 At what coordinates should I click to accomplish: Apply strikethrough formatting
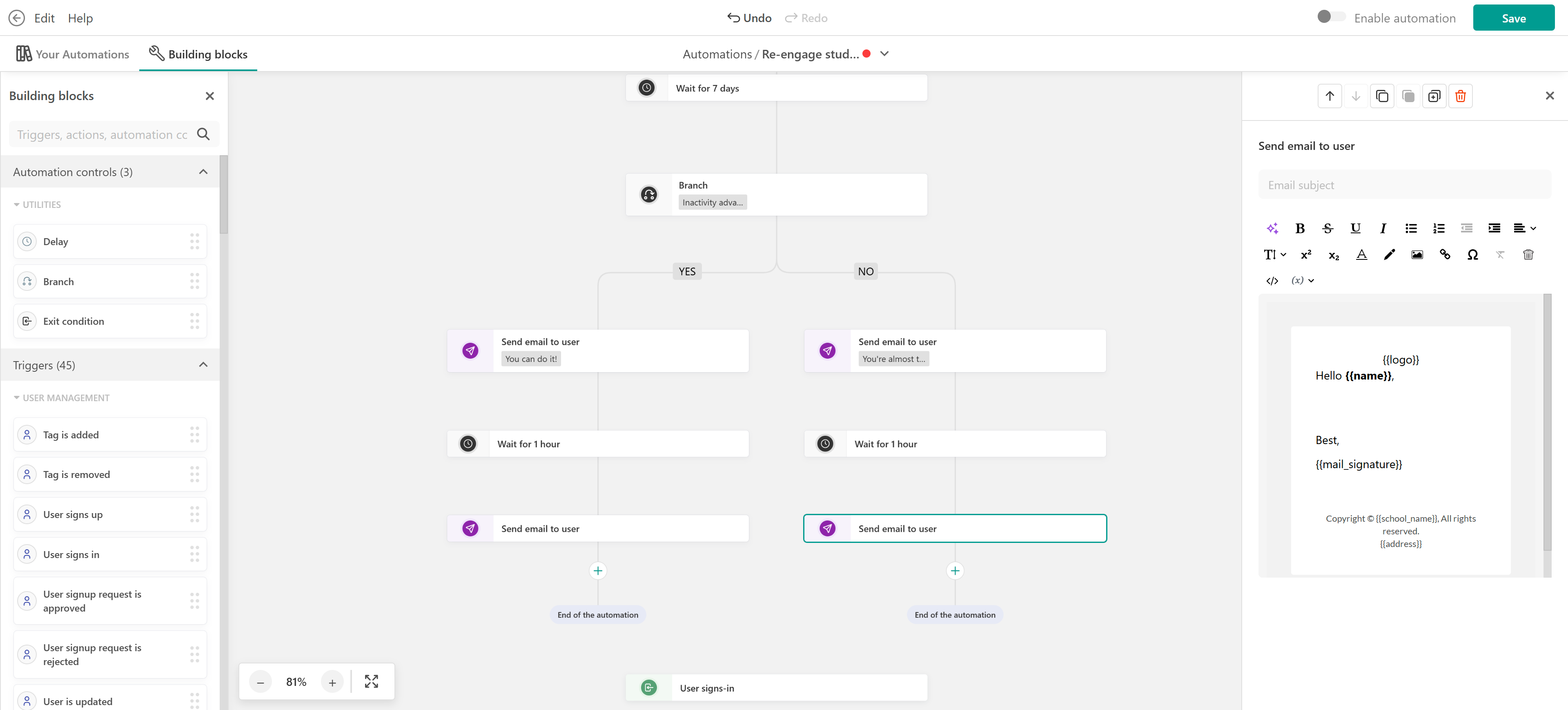(1327, 228)
